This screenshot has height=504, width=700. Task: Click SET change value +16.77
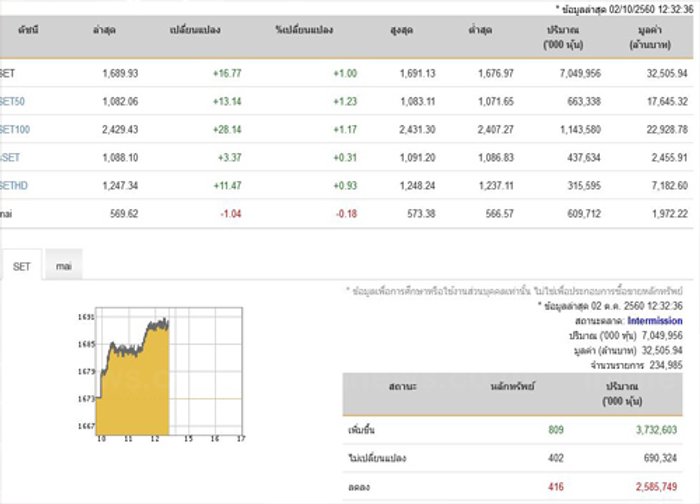pyautogui.click(x=227, y=73)
